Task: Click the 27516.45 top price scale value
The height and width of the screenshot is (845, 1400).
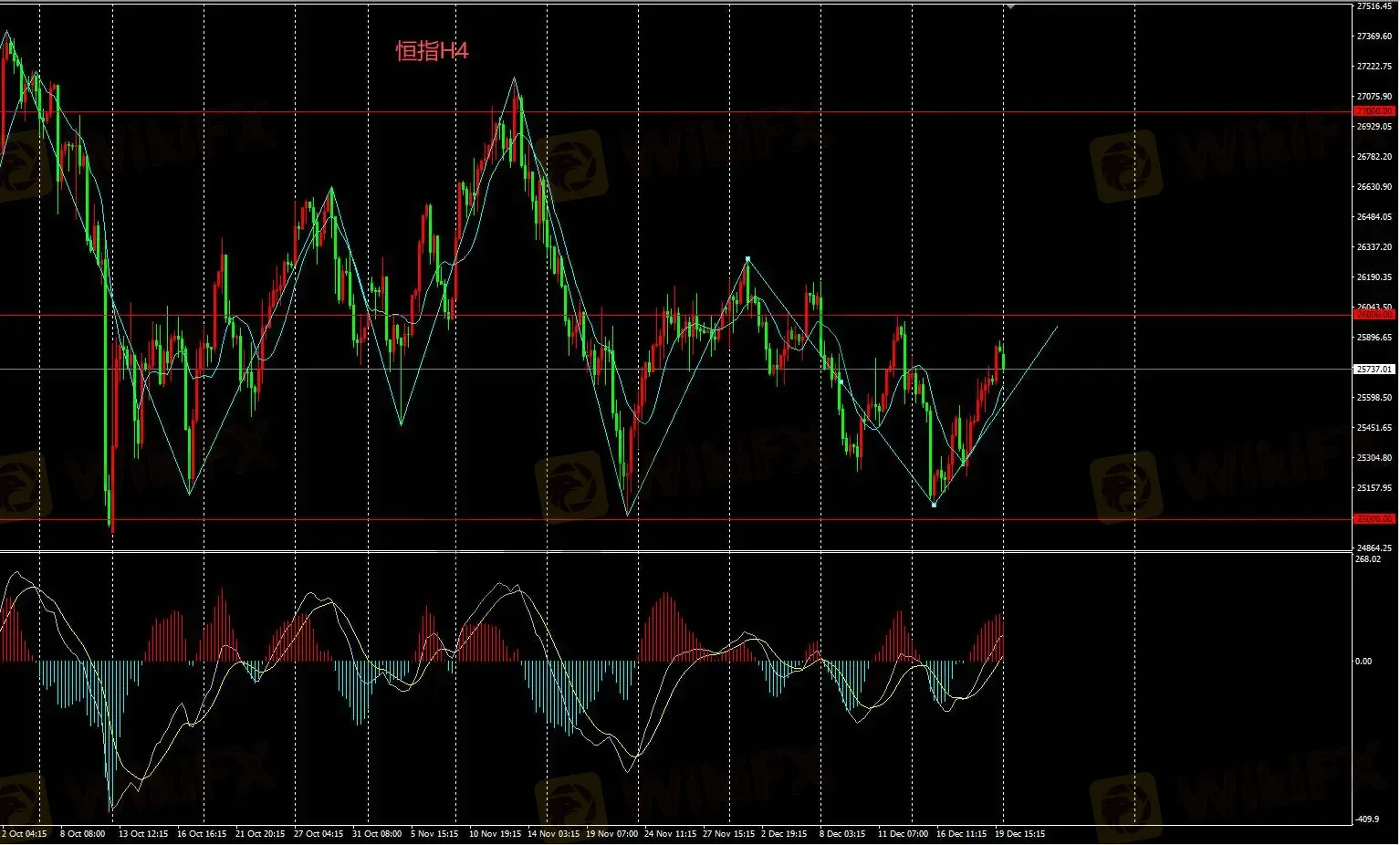Action: [x=1374, y=6]
